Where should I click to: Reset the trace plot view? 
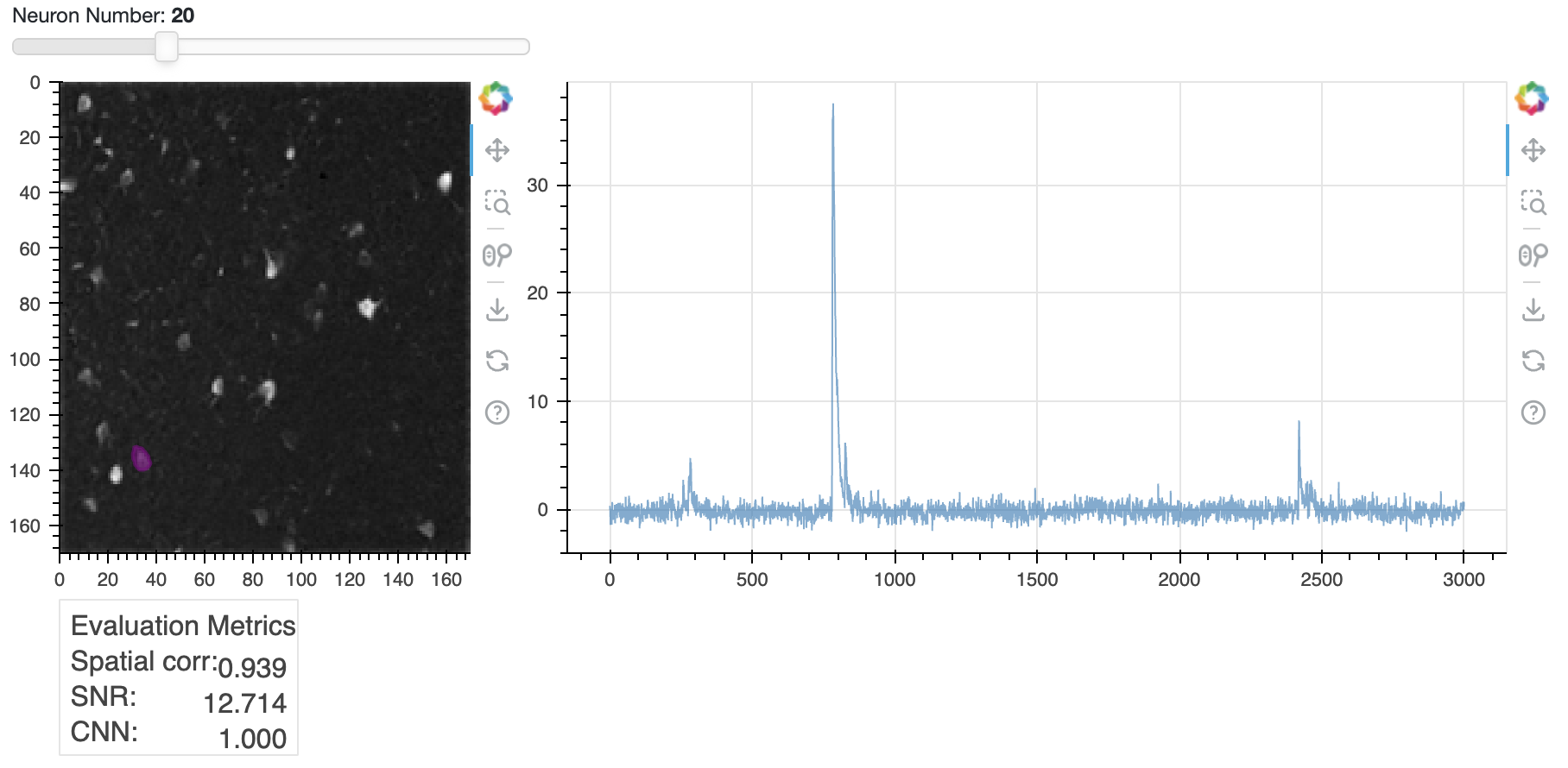1533,360
